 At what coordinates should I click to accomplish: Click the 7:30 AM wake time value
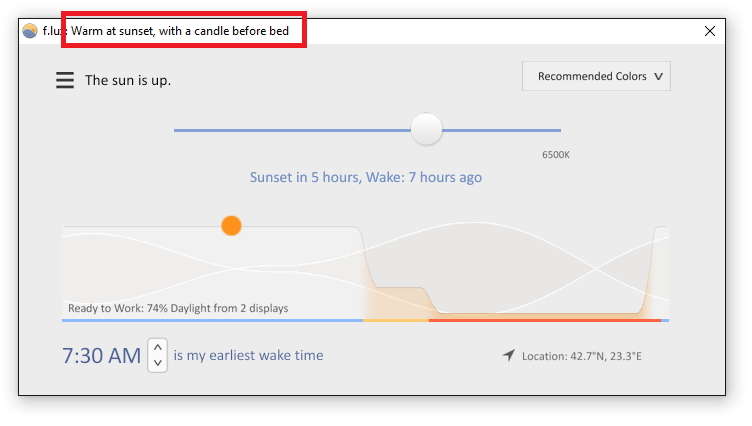pyautogui.click(x=102, y=356)
